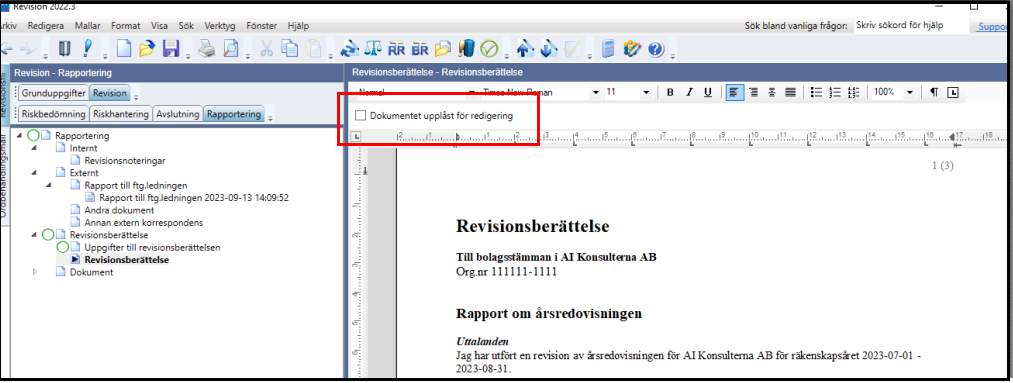Collapse the Externt tree node

coord(34,173)
